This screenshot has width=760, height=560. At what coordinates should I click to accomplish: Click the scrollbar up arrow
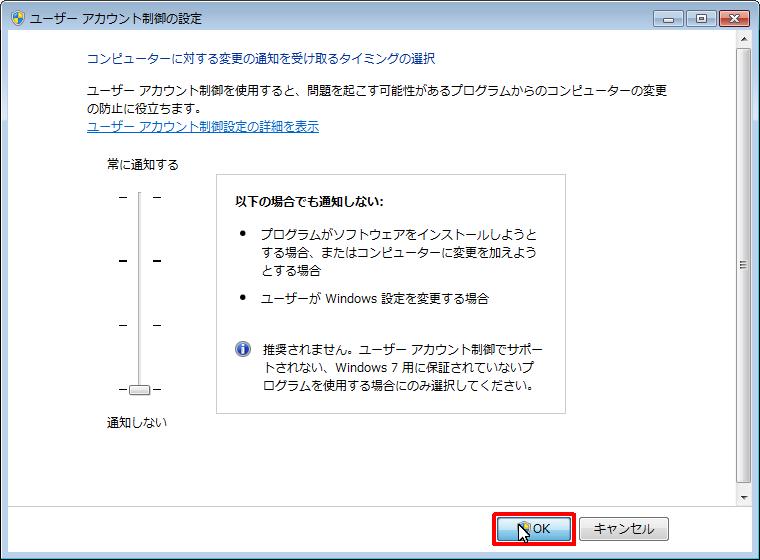click(x=743, y=39)
